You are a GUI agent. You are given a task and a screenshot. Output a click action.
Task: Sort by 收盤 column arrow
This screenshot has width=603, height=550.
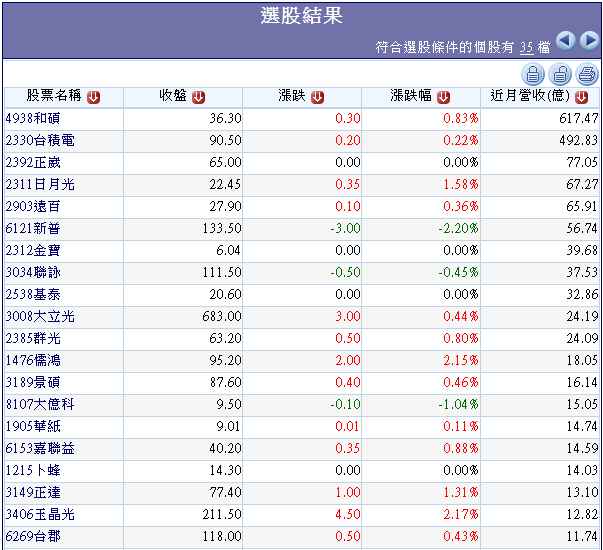point(198,97)
